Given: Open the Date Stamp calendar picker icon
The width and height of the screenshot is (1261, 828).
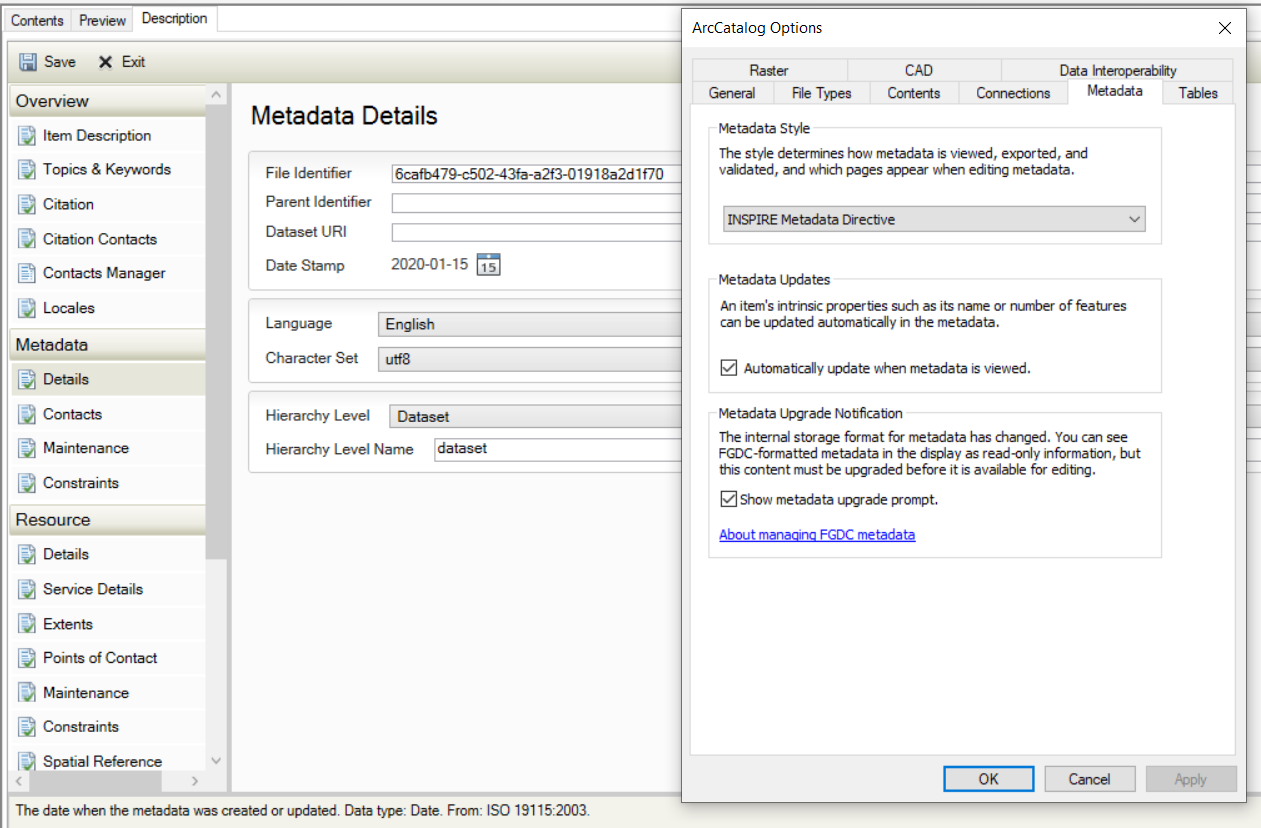Looking at the screenshot, I should pos(488,265).
